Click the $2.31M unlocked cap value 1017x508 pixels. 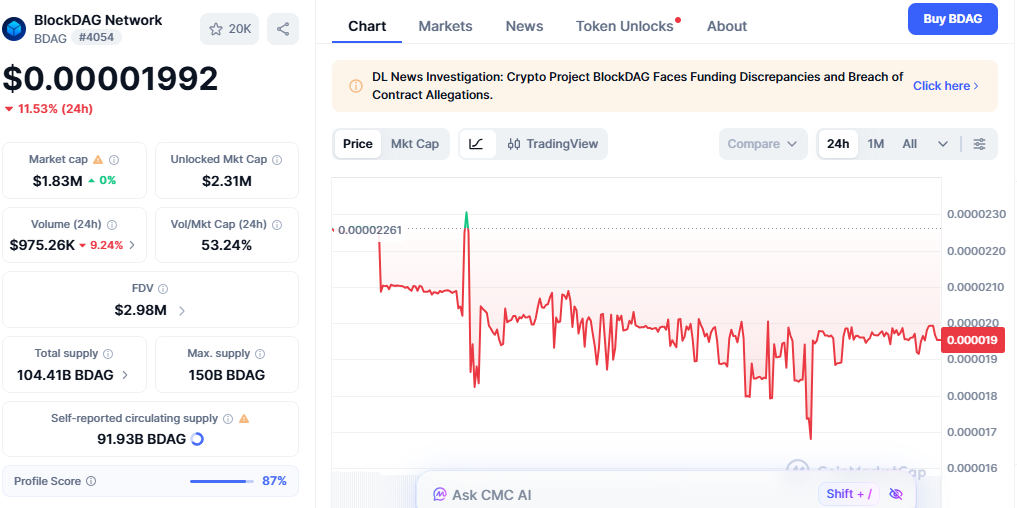click(227, 181)
